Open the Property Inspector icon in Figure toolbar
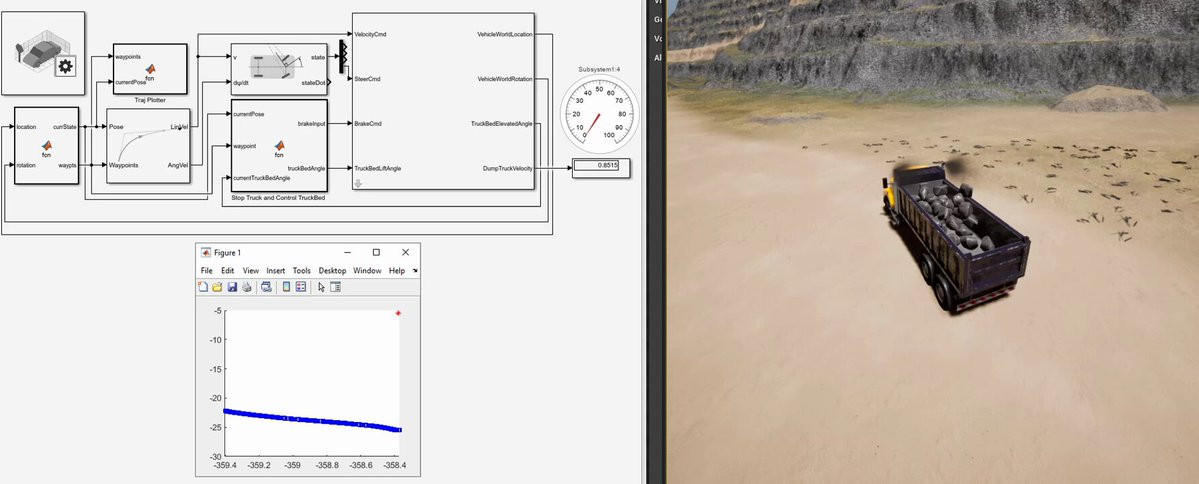The height and width of the screenshot is (484, 1199). [x=335, y=287]
